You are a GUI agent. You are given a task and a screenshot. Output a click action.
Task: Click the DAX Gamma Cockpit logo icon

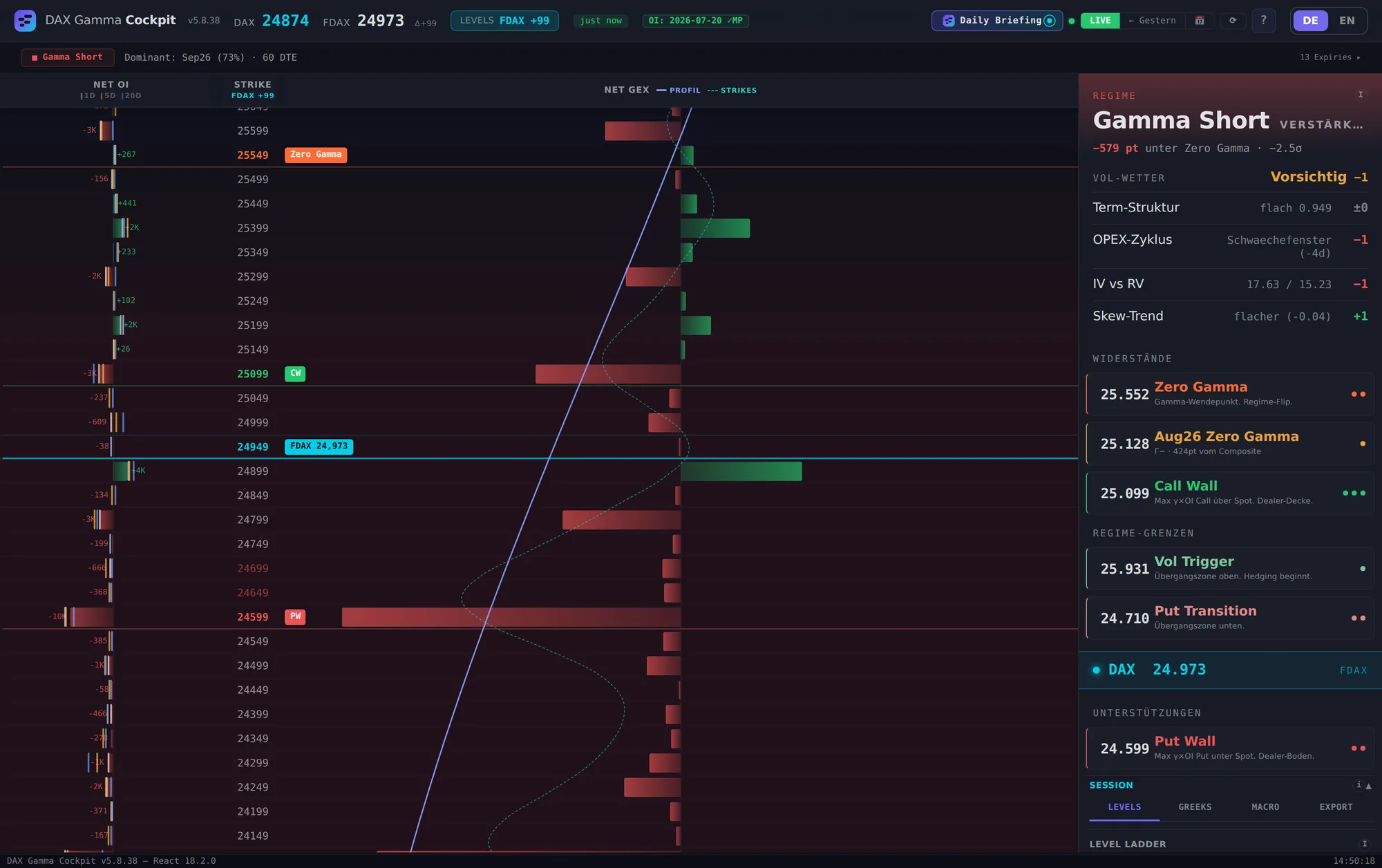(25, 21)
